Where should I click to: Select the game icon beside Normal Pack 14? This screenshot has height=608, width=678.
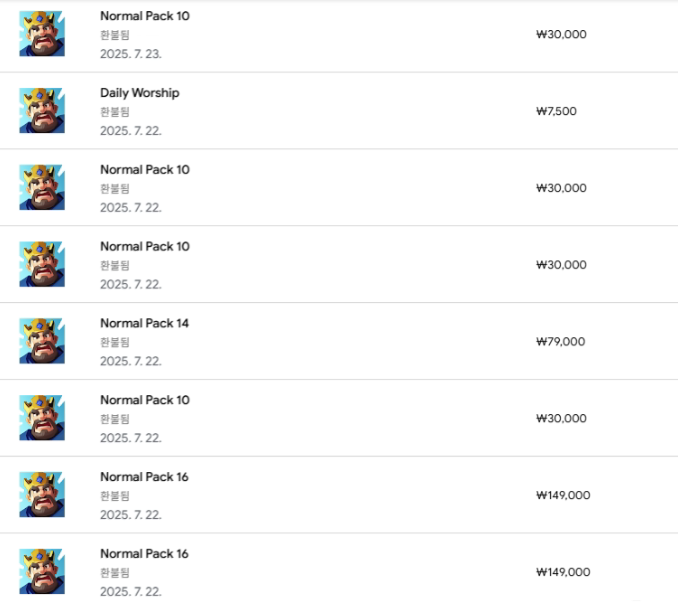coord(42,341)
